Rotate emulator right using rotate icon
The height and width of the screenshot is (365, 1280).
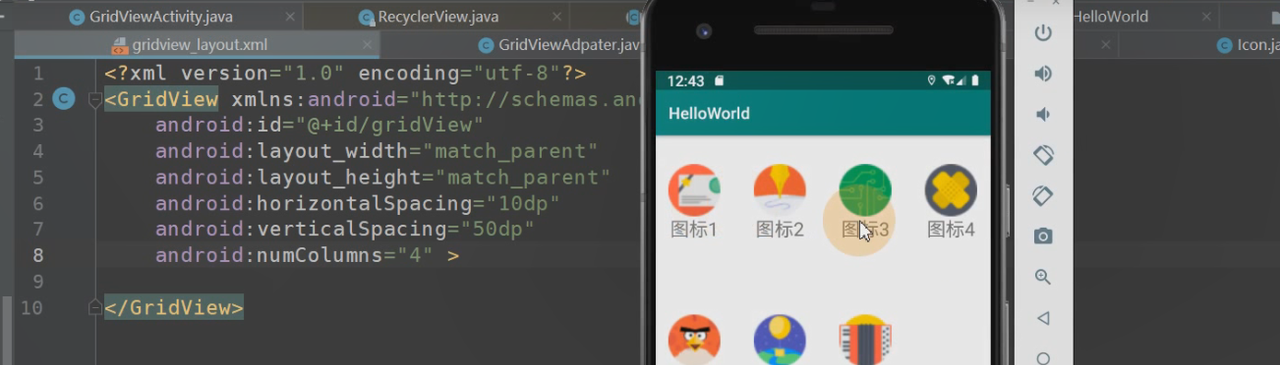click(1043, 196)
